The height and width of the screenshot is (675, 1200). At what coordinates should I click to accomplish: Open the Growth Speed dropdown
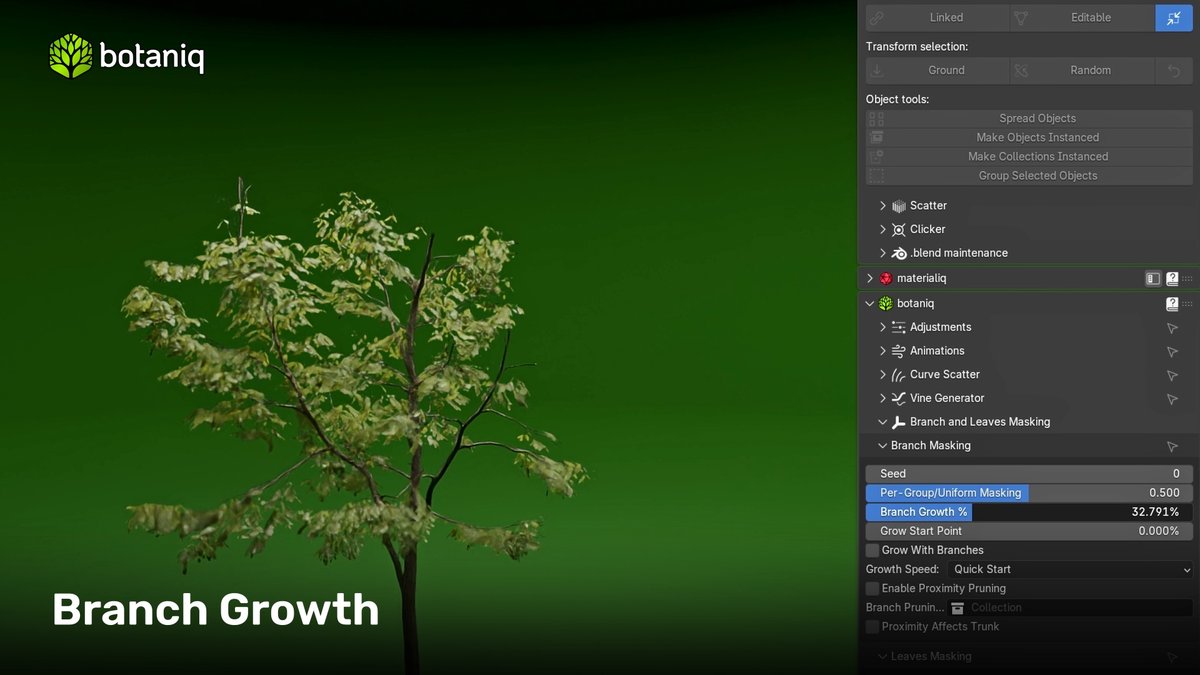point(1070,570)
